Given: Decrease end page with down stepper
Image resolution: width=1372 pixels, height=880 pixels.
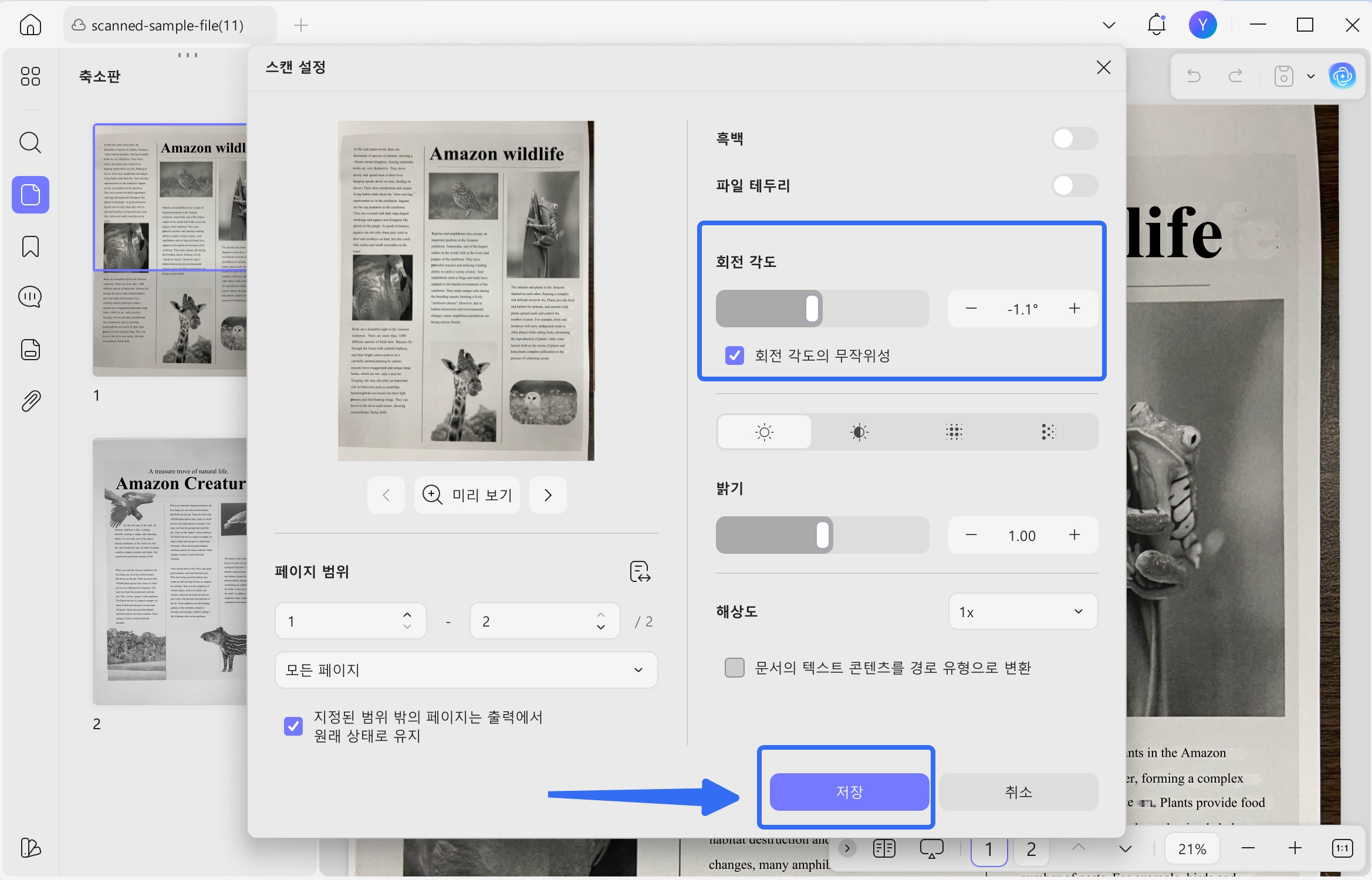Looking at the screenshot, I should [x=601, y=627].
